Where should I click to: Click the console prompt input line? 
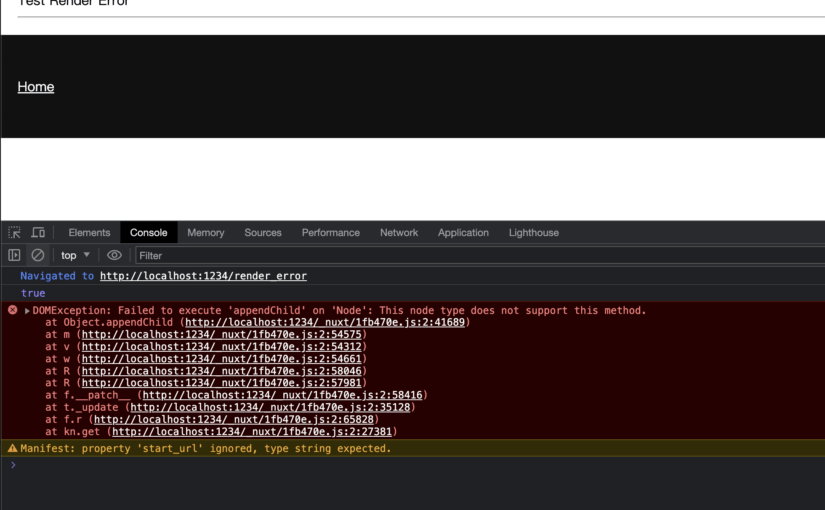[x=400, y=466]
